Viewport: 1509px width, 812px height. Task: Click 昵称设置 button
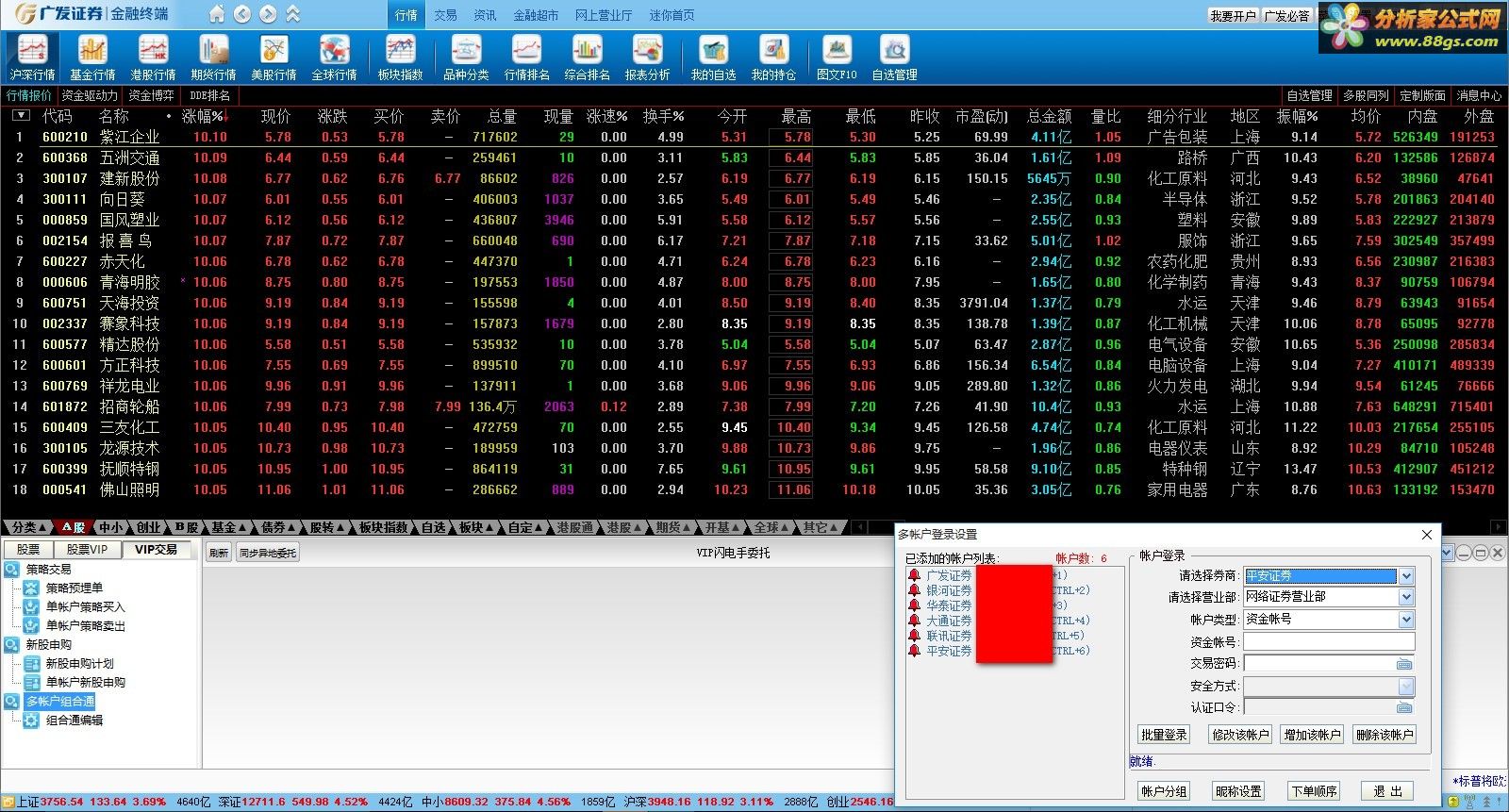coord(1238,791)
